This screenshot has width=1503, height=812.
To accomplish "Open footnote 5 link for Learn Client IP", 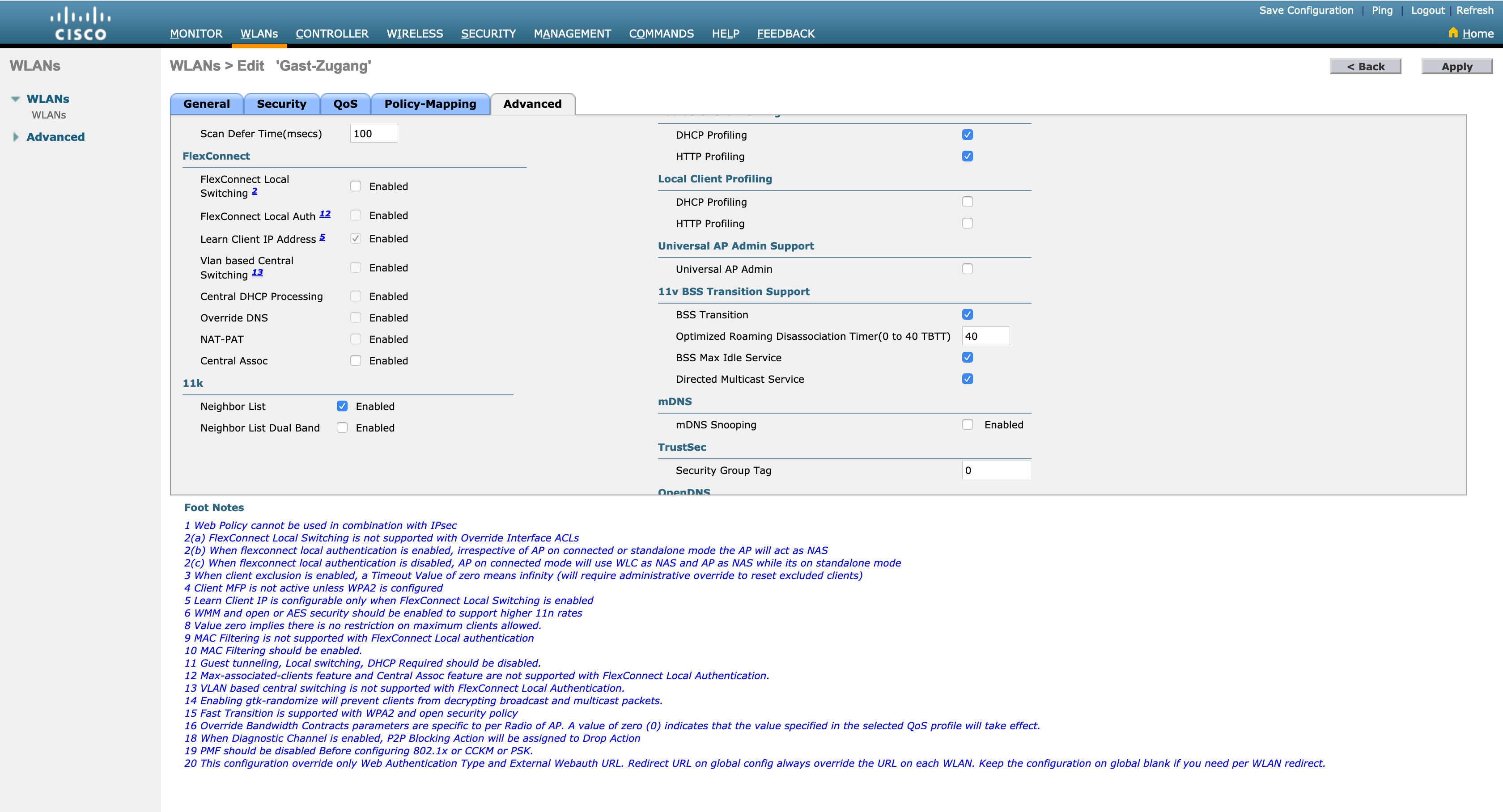I will click(322, 237).
